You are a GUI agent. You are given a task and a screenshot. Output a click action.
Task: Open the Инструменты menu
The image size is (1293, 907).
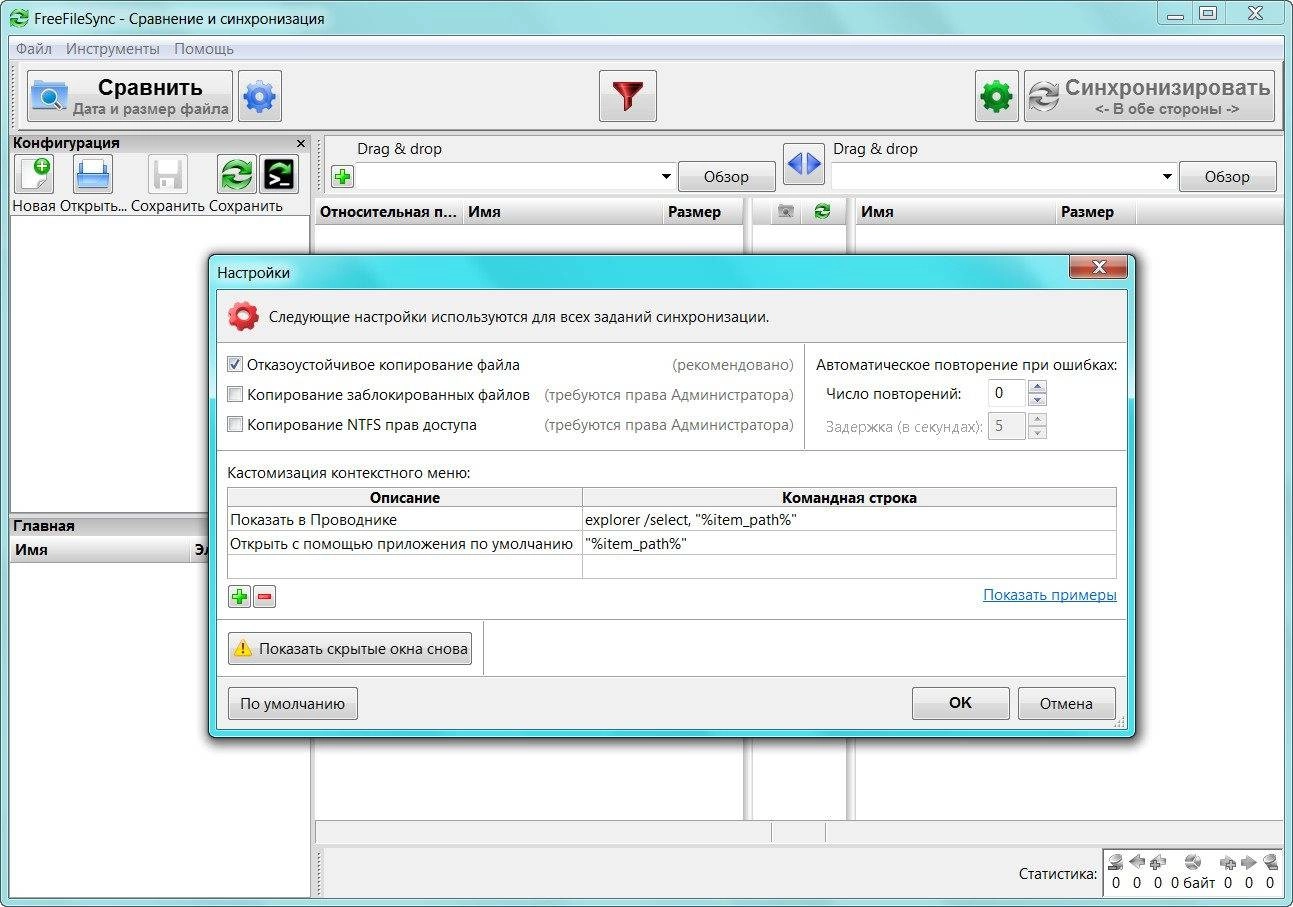pyautogui.click(x=113, y=48)
